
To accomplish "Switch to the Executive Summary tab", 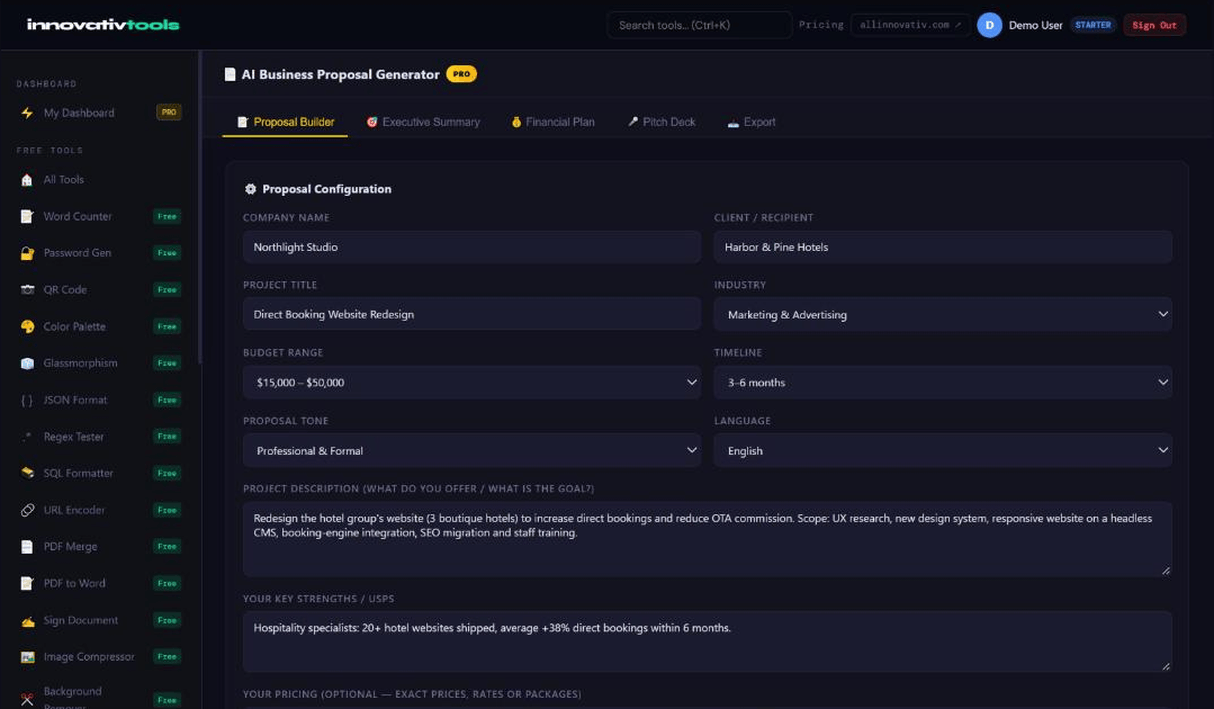I will point(423,122).
